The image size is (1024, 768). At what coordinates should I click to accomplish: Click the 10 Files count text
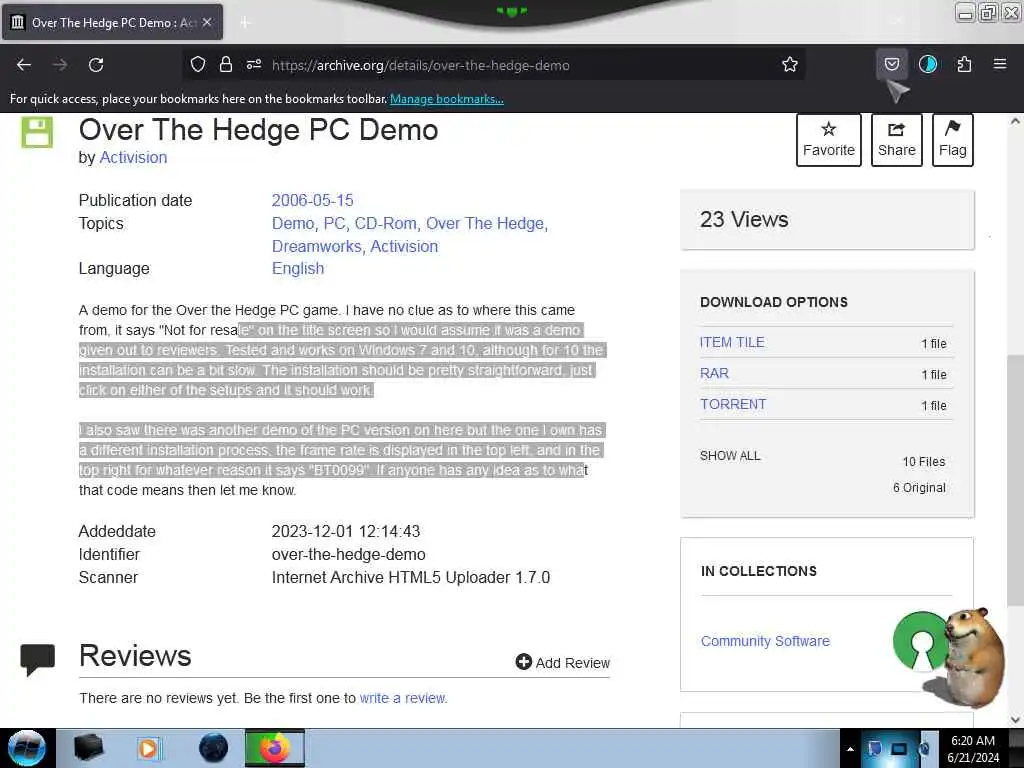tap(923, 462)
